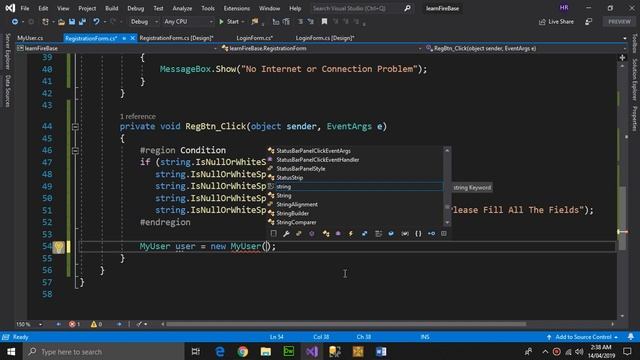
Task: Open the Server Explorer side tab
Action: click(7, 52)
